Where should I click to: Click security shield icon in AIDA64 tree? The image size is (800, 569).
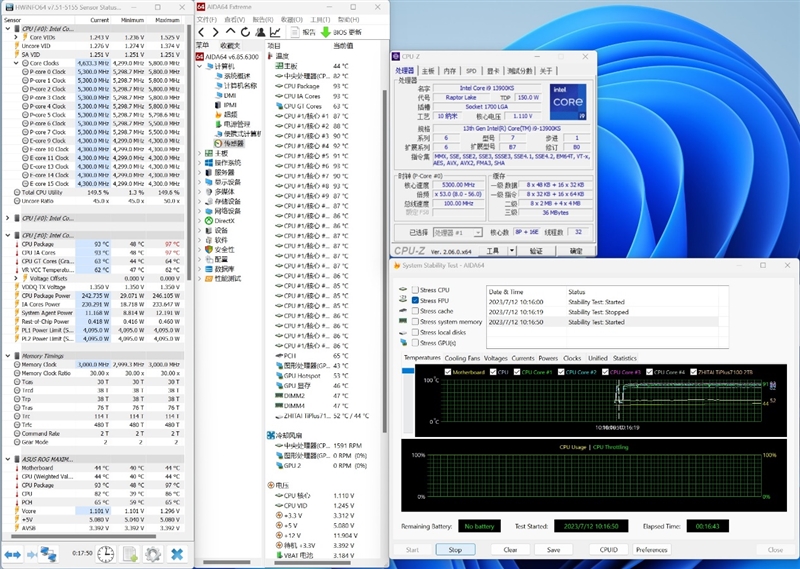pos(209,250)
